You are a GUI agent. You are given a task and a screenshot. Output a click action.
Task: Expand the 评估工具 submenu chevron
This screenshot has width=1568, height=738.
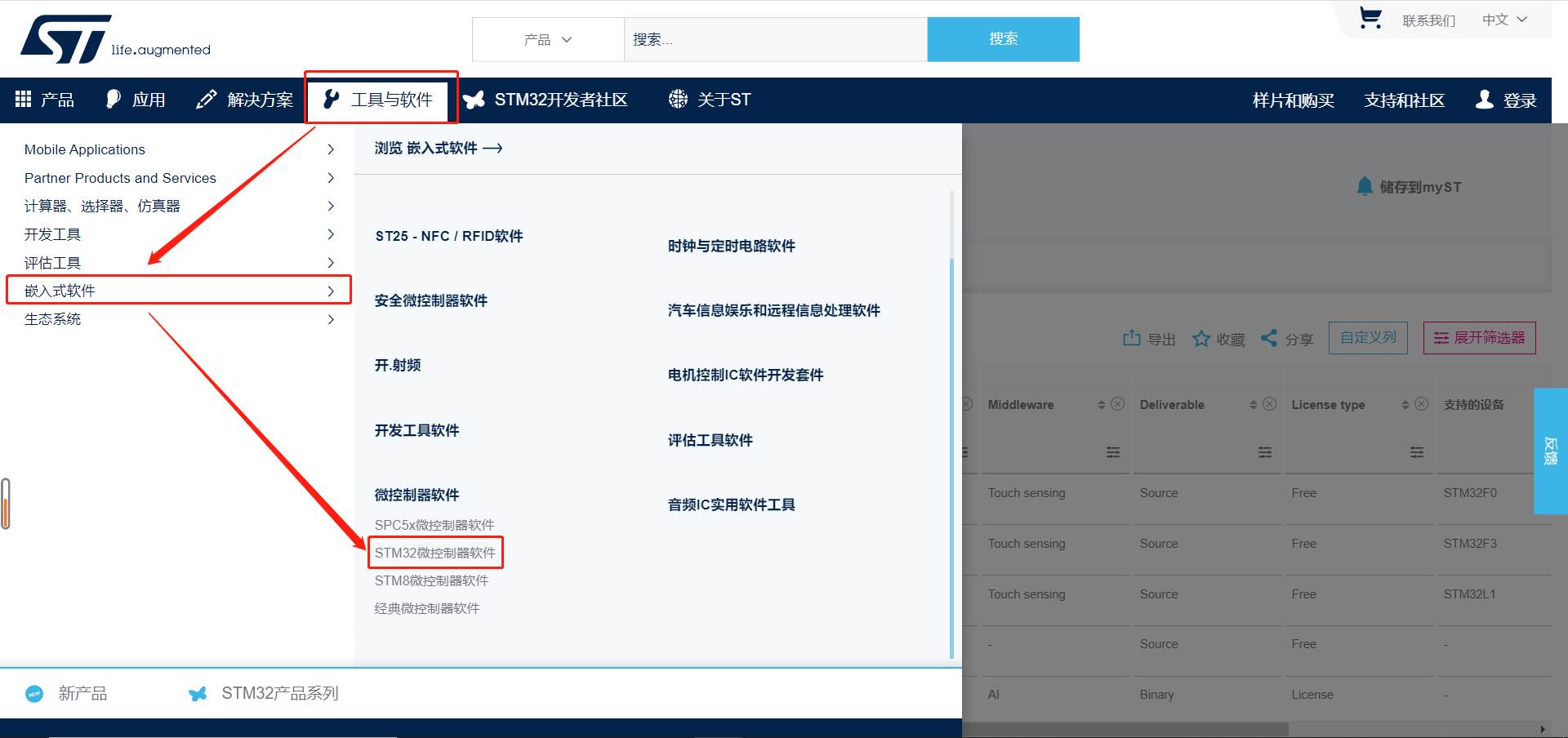click(x=331, y=263)
